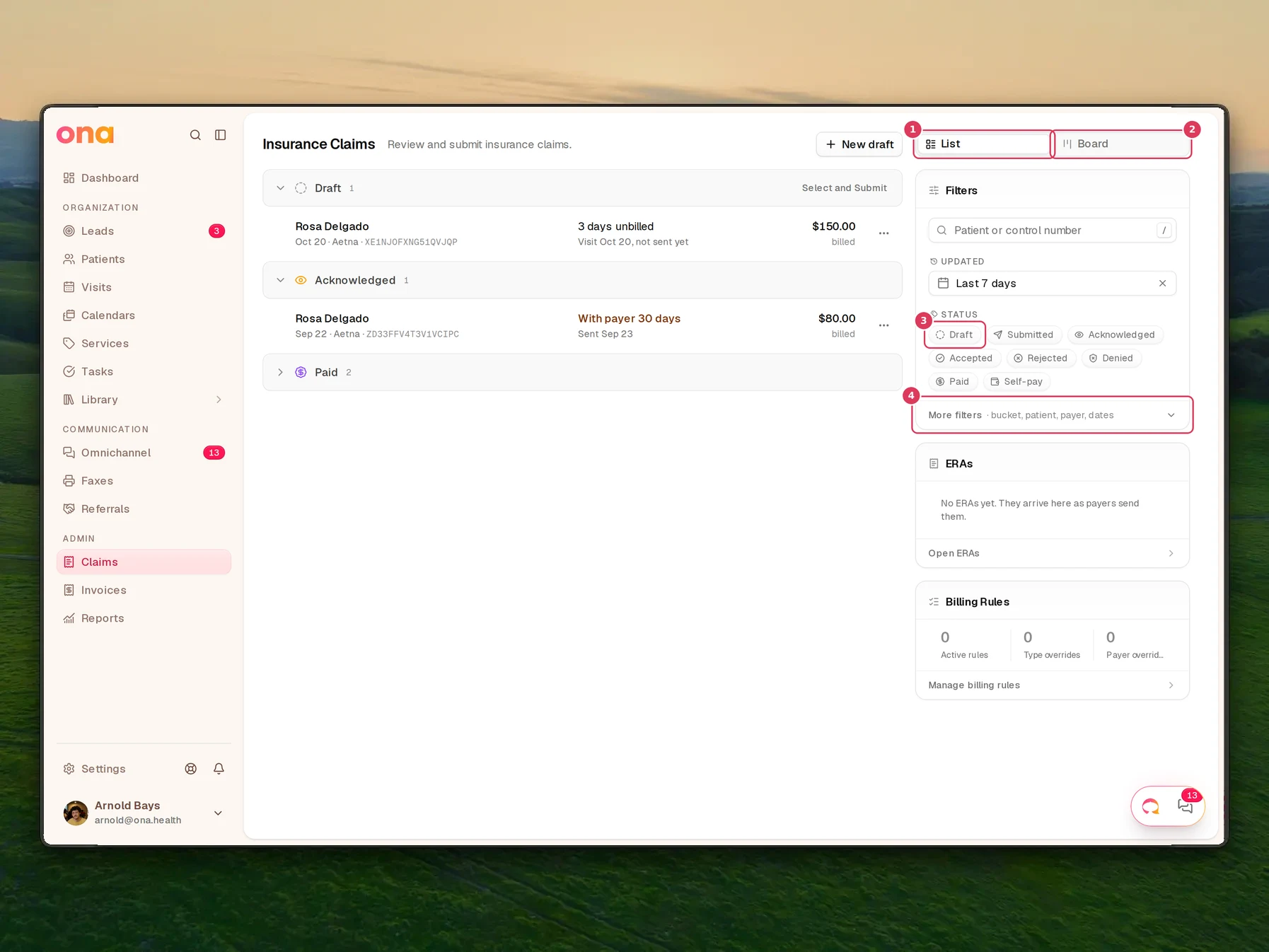Go to Dashboard in sidebar
The width and height of the screenshot is (1269, 952).
pyautogui.click(x=144, y=178)
